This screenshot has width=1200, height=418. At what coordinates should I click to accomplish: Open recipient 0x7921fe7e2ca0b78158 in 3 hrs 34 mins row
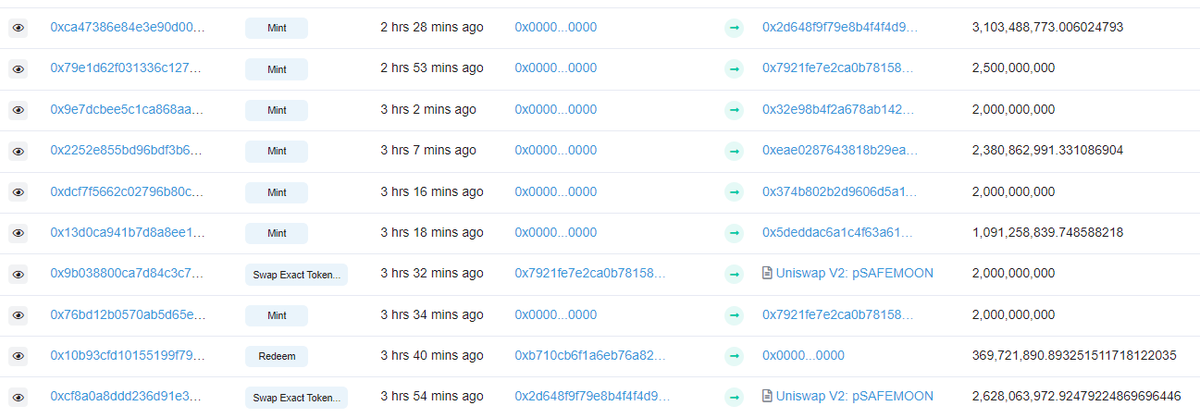coord(838,314)
